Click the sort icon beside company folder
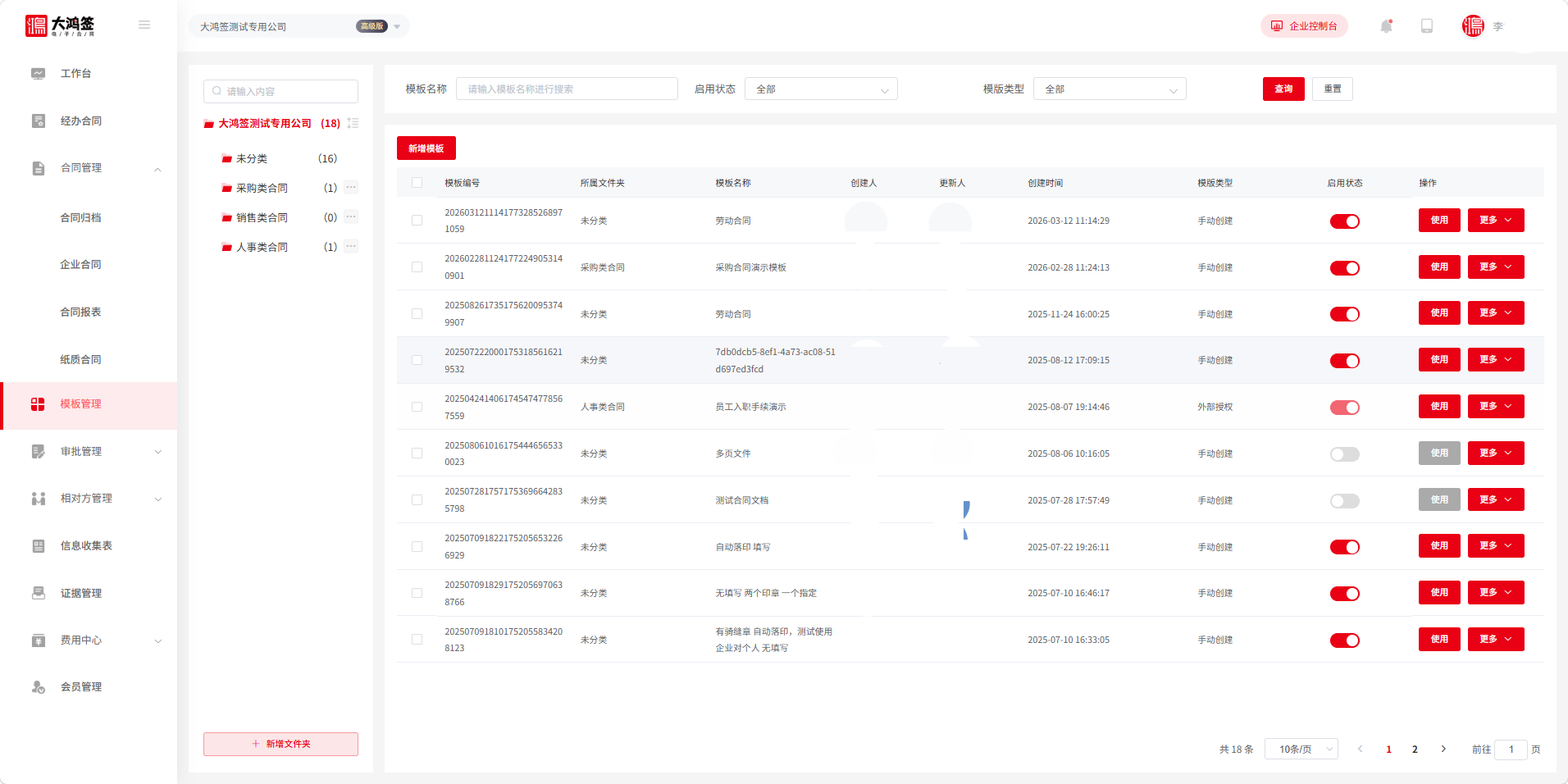Viewport: 1568px width, 784px height. [x=353, y=123]
